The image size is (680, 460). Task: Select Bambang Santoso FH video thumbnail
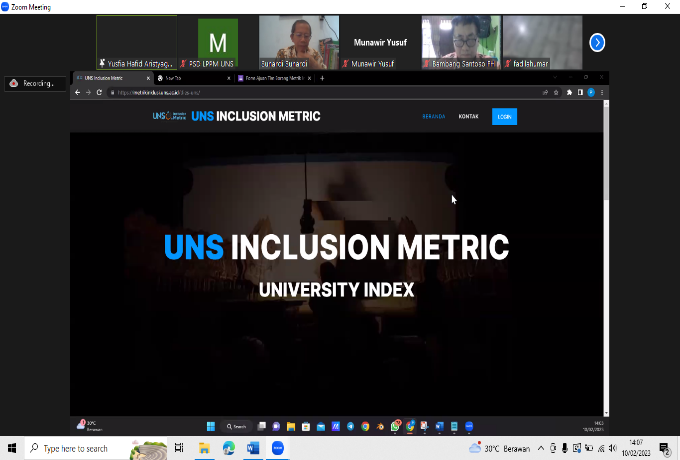click(461, 42)
